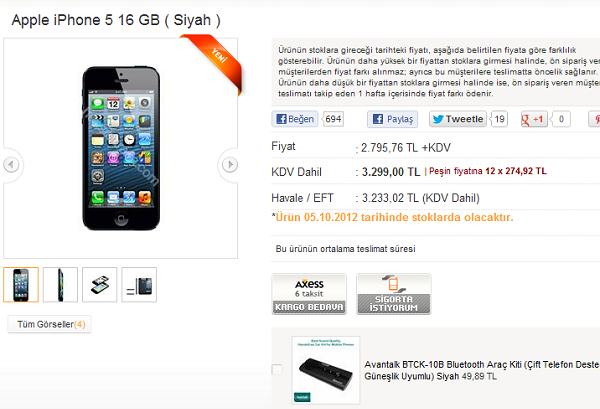Click the next image arrow on gallery
Screen dimensions: 600x409
pyautogui.click(x=230, y=165)
